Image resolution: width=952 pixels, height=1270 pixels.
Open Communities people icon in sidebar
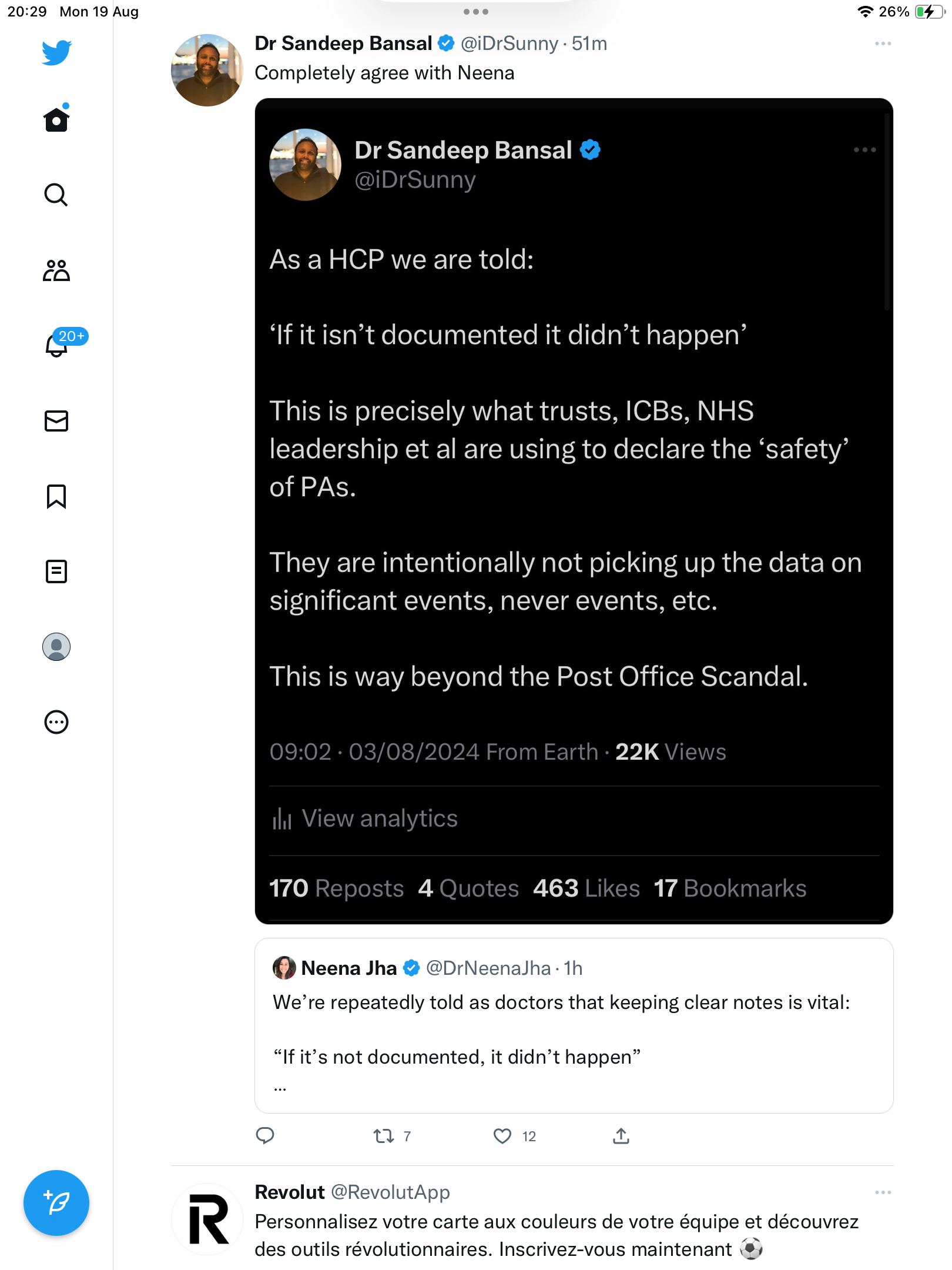tap(56, 270)
